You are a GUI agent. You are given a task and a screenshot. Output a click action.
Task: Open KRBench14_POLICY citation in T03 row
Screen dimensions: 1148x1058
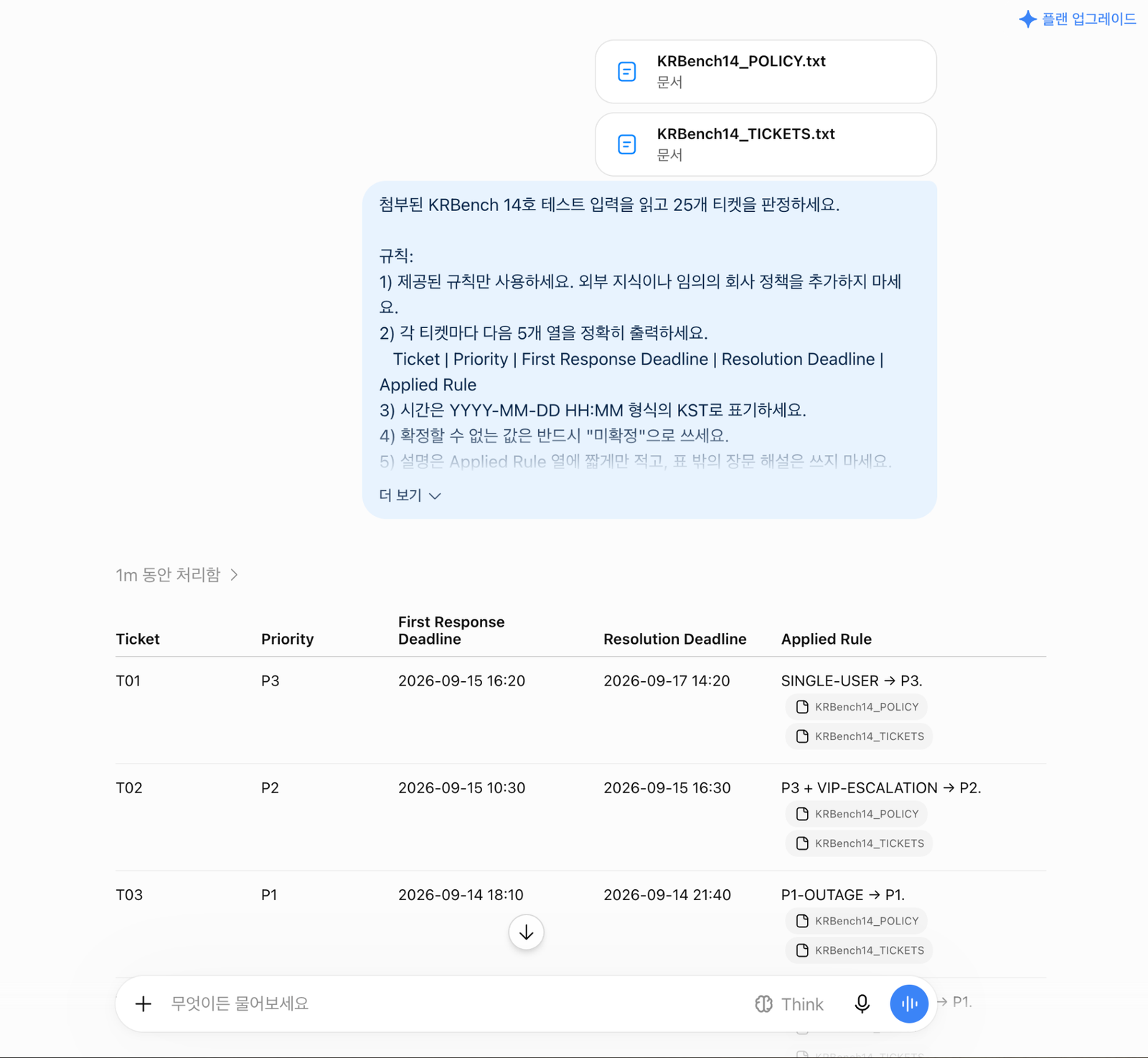(x=857, y=921)
